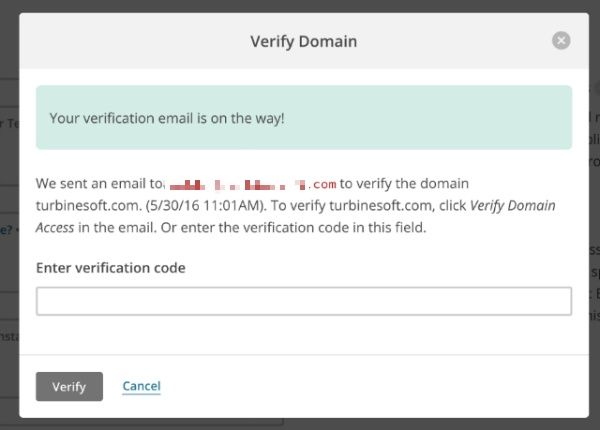The image size is (600, 430).
Task: Click the pixelated red email address
Action: pos(253,184)
